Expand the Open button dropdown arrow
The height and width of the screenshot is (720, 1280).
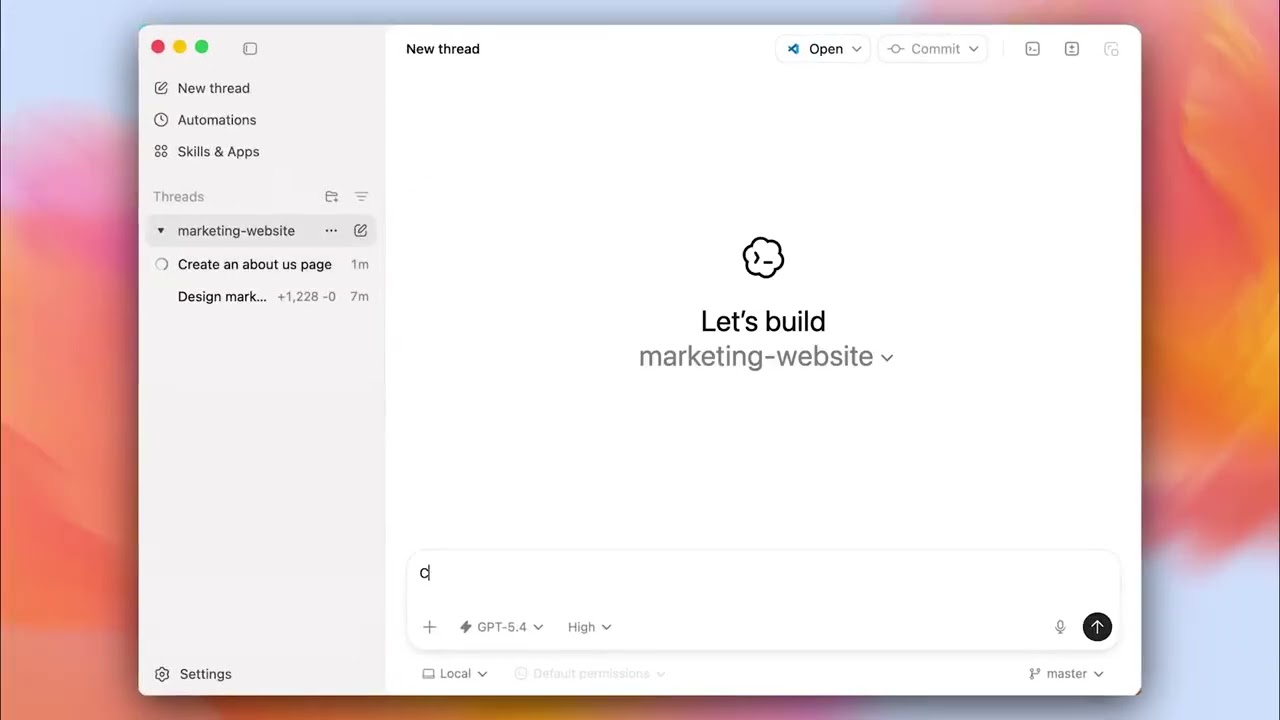coord(857,49)
